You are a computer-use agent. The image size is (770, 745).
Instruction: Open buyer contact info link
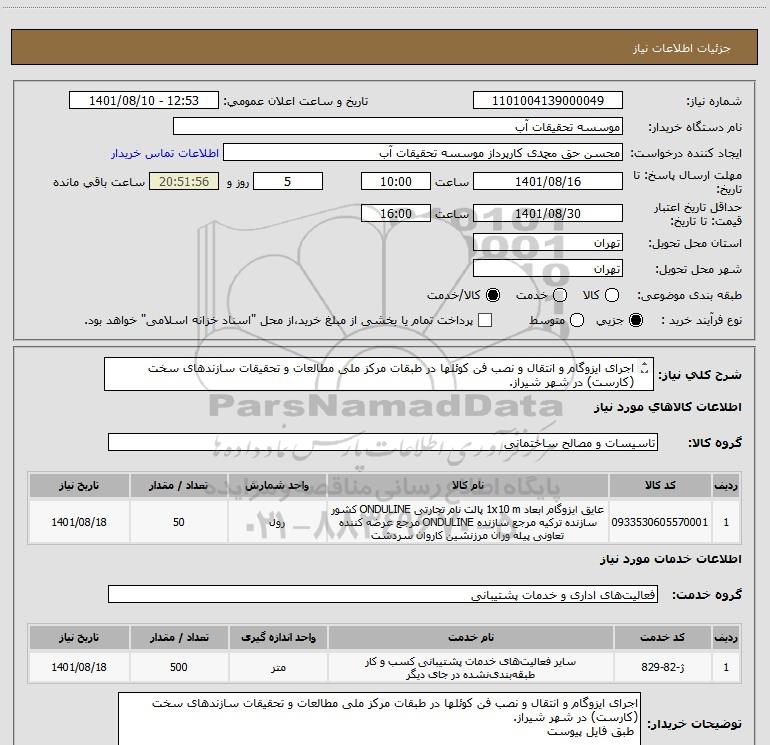(165, 153)
